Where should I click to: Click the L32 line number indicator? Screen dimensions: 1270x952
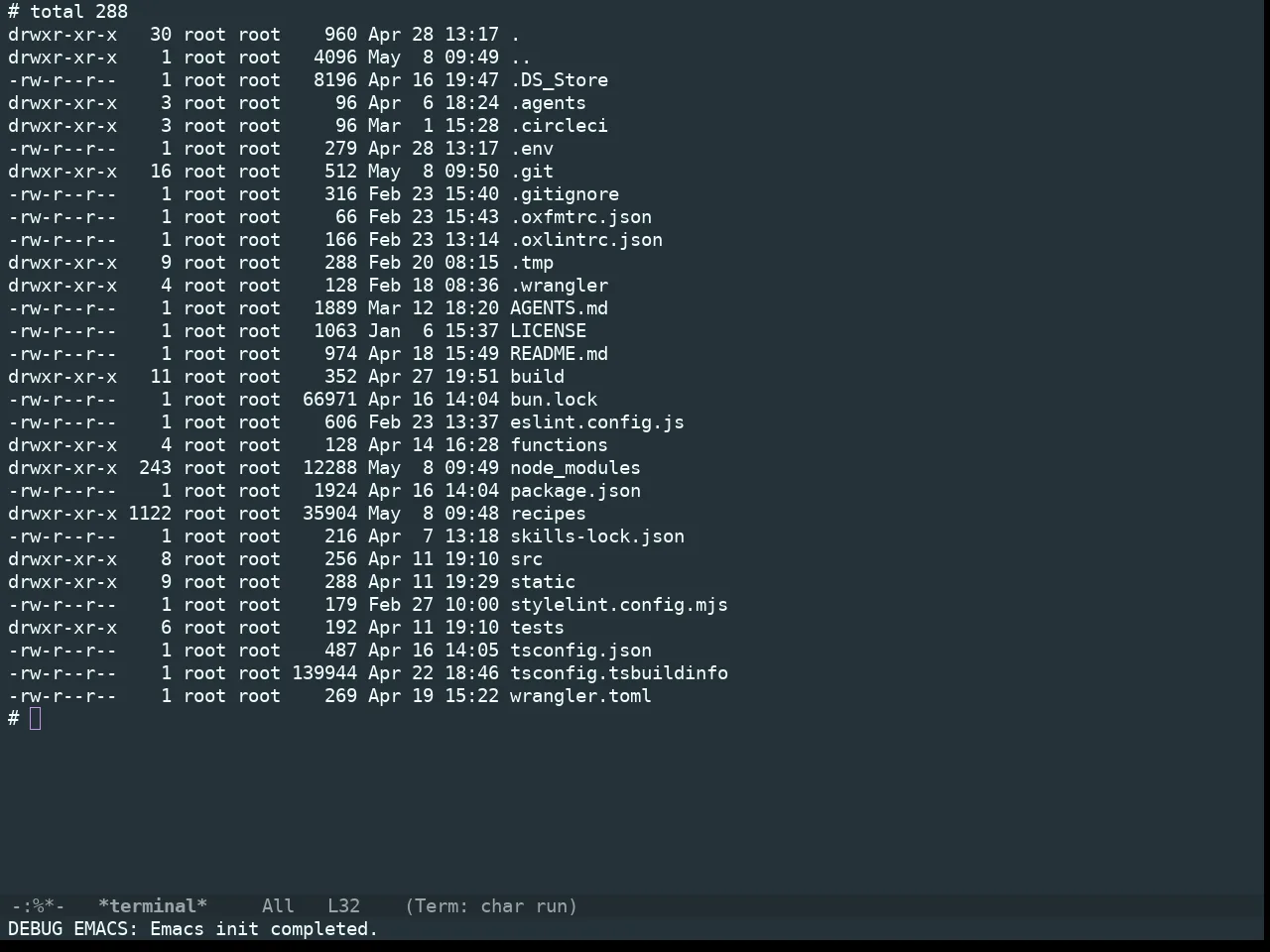(x=343, y=906)
